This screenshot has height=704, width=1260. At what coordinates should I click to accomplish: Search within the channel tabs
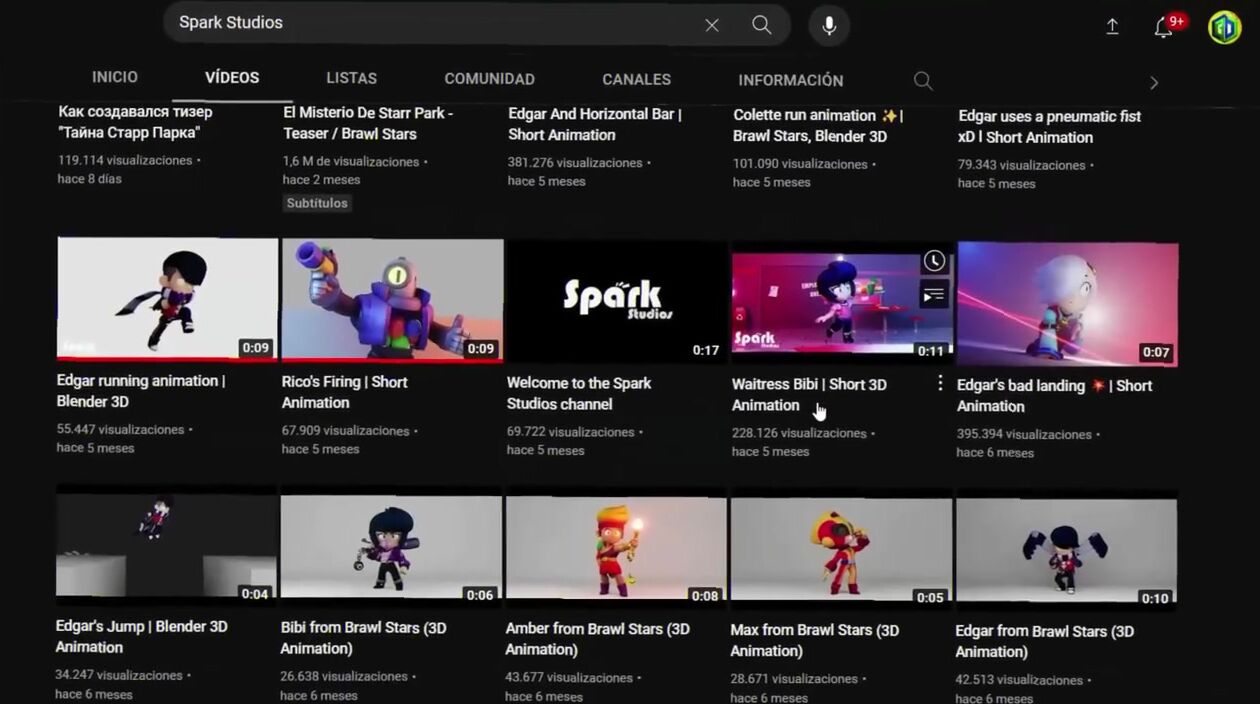pos(923,81)
